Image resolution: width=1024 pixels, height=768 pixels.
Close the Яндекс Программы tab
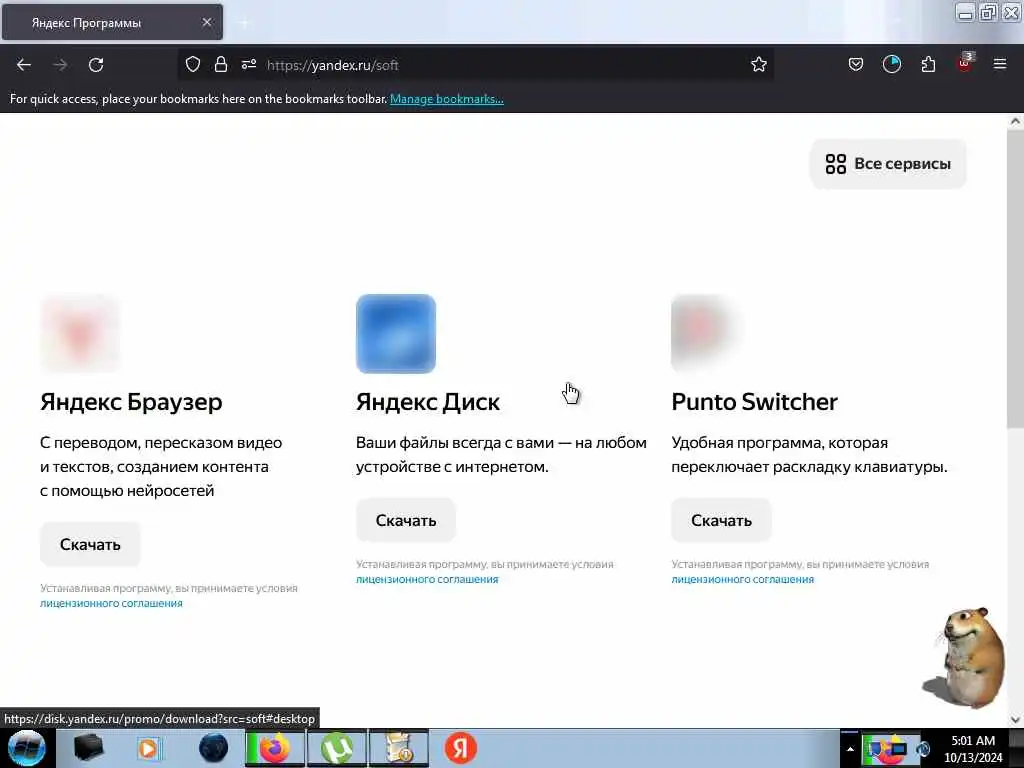[206, 22]
